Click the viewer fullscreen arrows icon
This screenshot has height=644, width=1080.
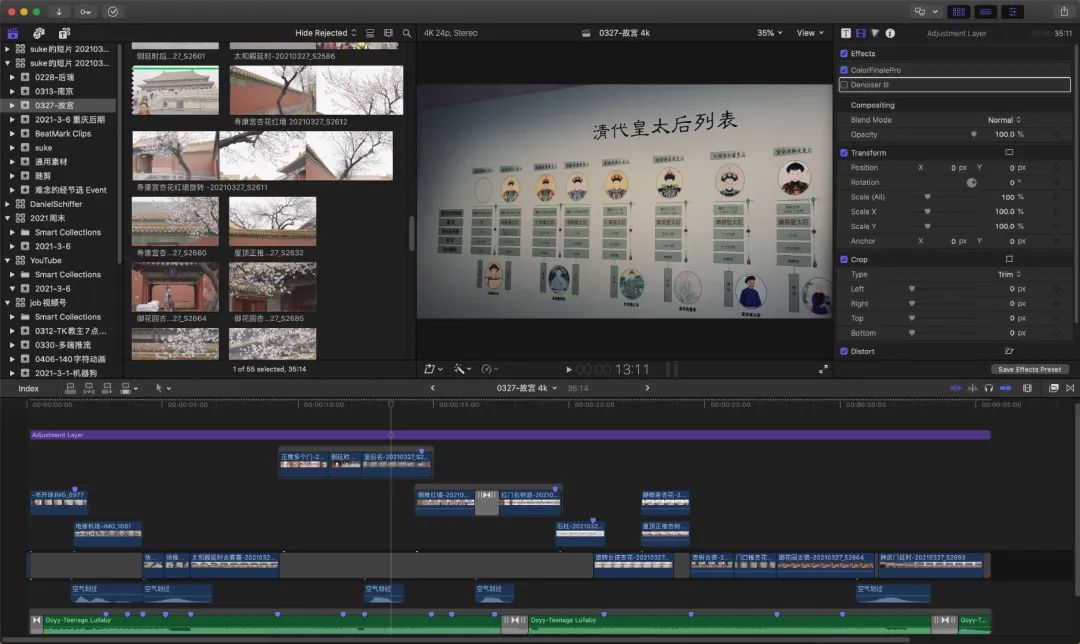(x=823, y=370)
